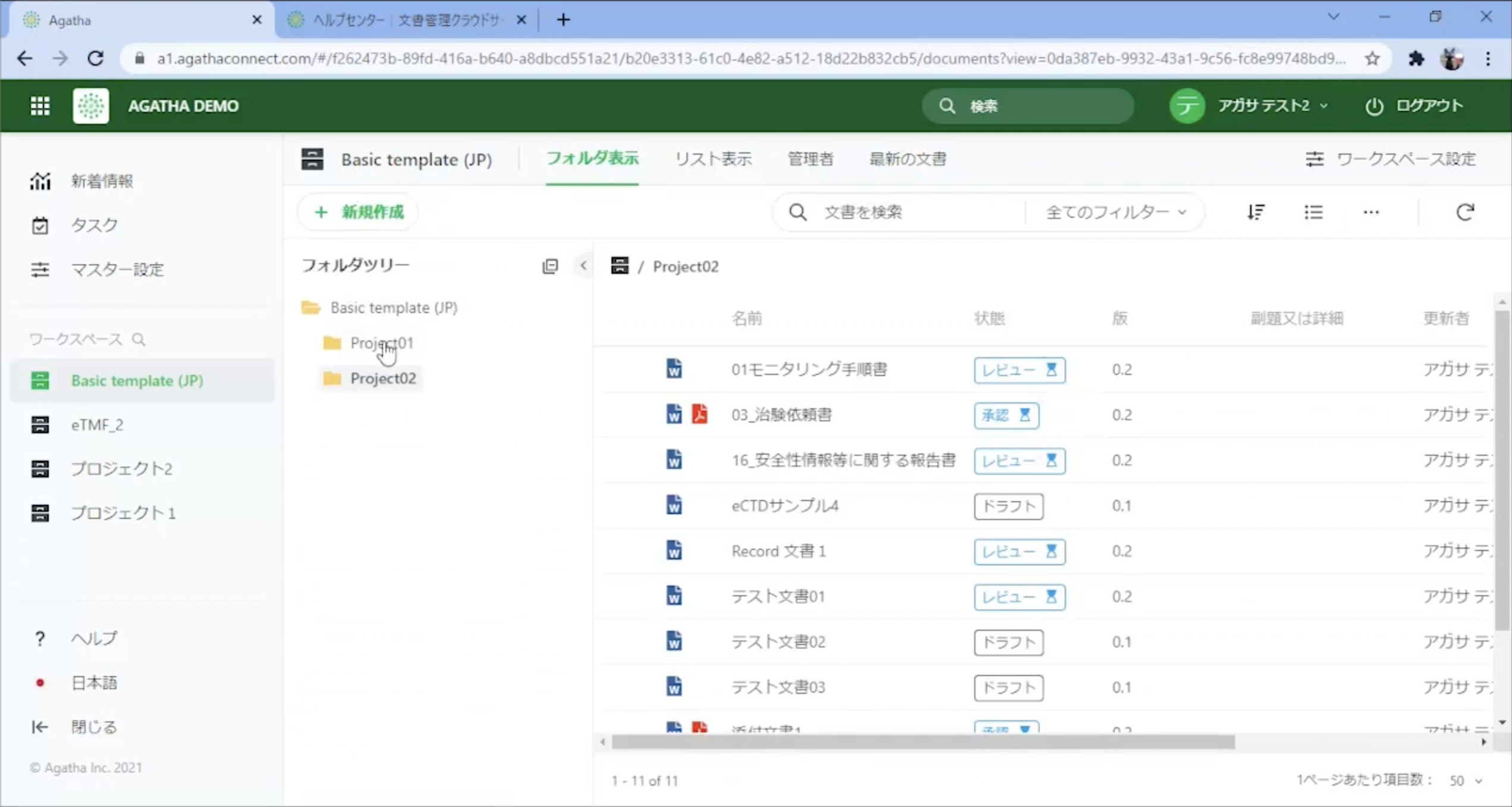Click the logout power icon

tap(1374, 107)
